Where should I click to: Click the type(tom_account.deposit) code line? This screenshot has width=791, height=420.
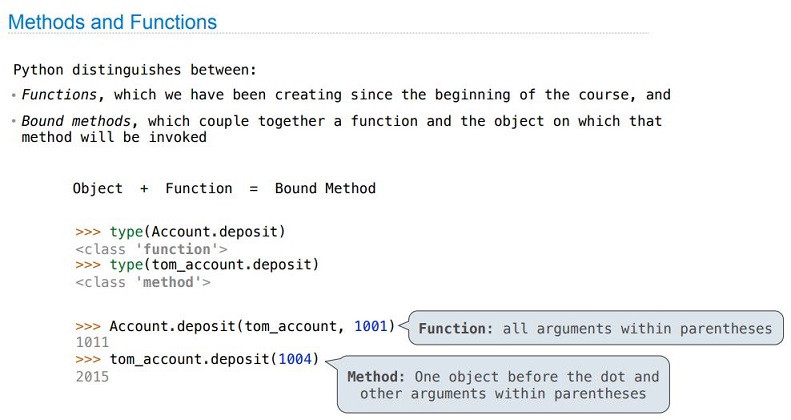coord(197,265)
